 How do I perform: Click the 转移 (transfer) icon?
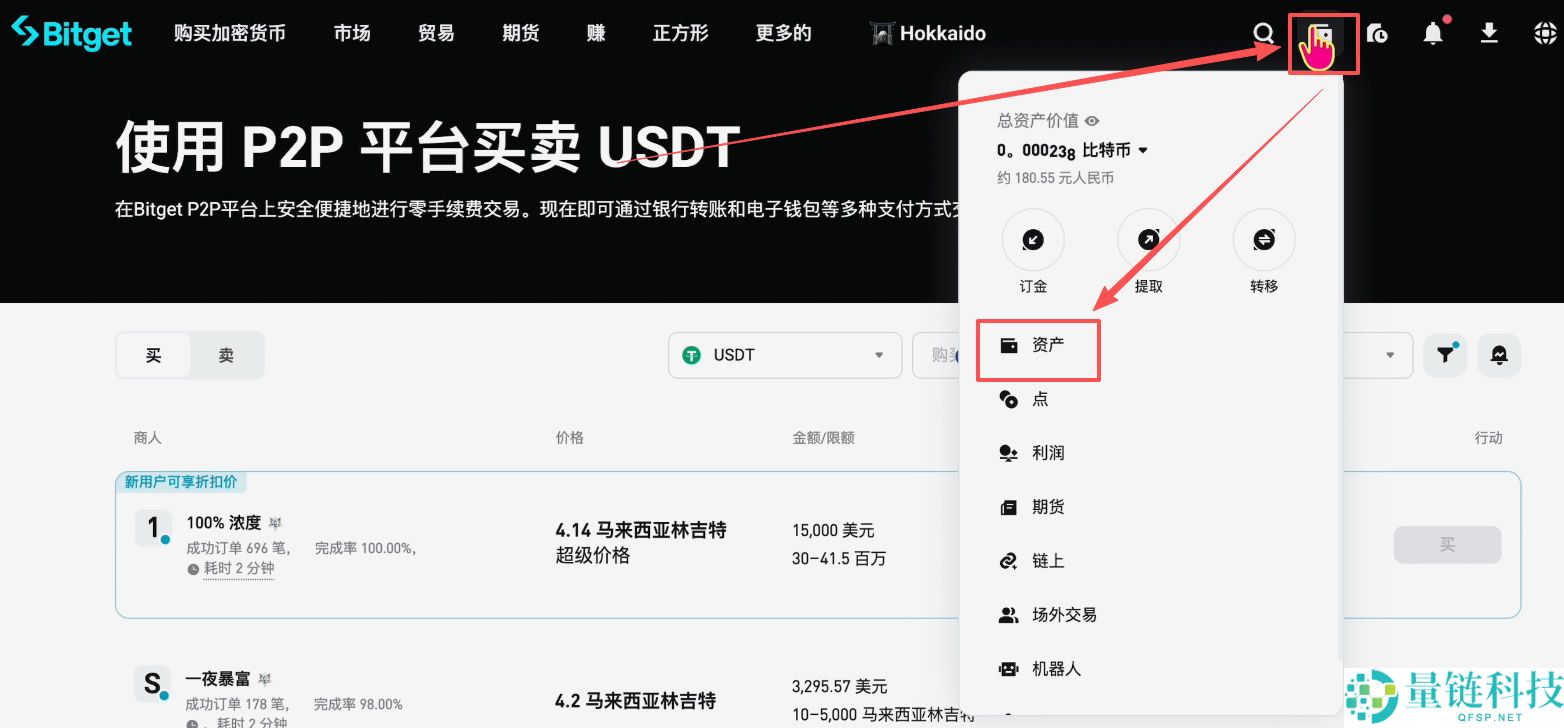(x=1263, y=240)
